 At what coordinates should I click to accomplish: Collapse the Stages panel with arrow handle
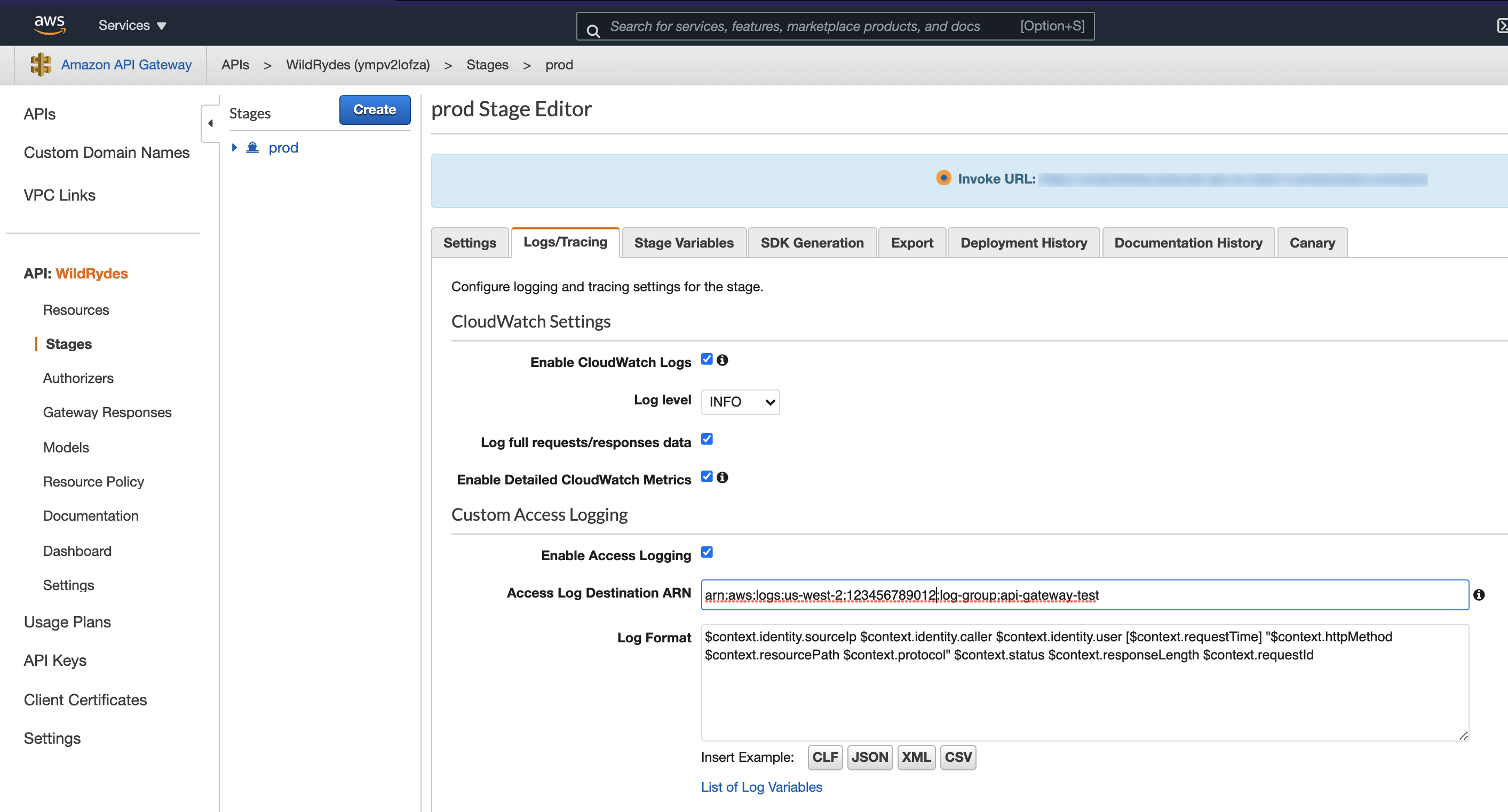210,123
